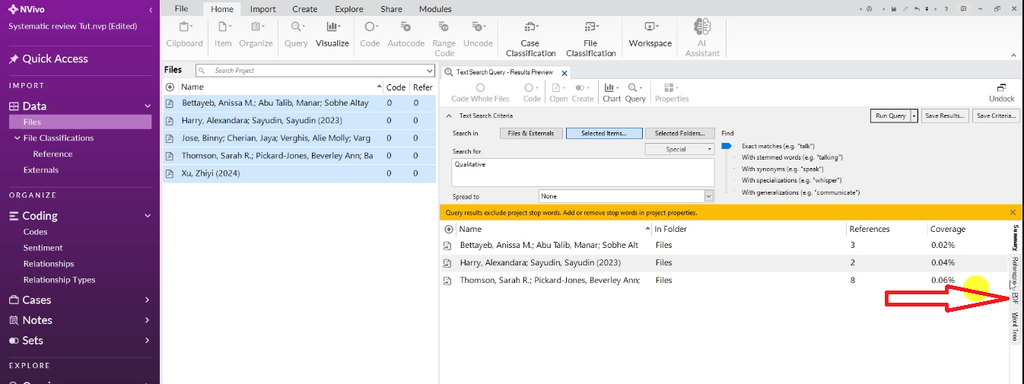Expand the Cases section

[148, 300]
